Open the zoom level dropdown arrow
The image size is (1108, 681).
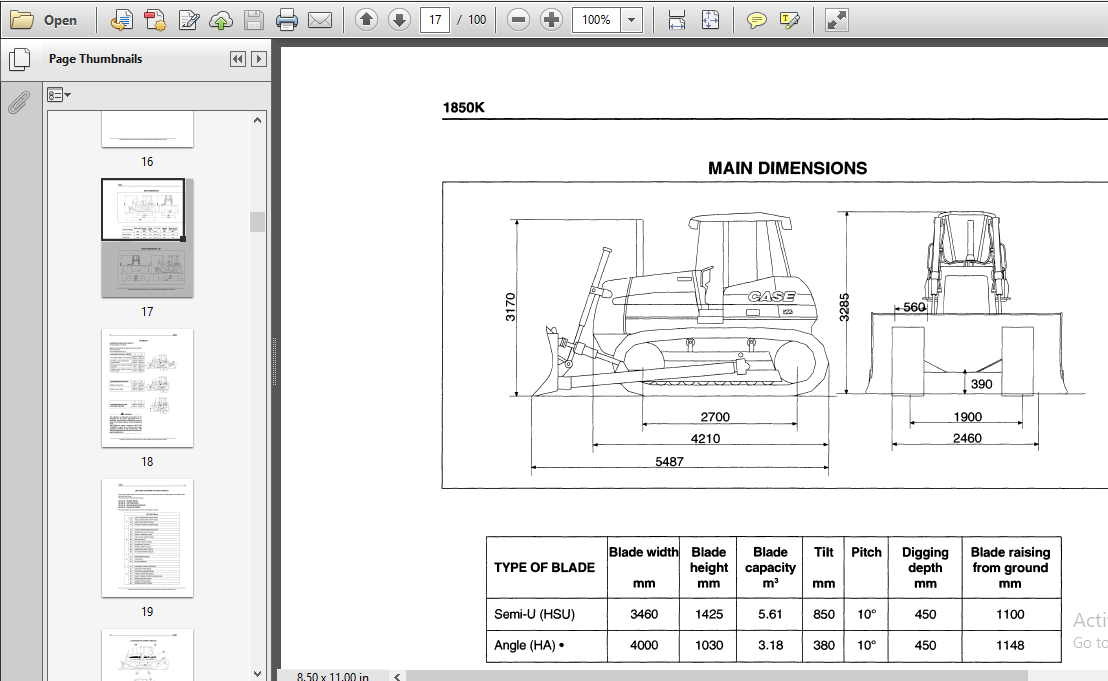[x=632, y=20]
